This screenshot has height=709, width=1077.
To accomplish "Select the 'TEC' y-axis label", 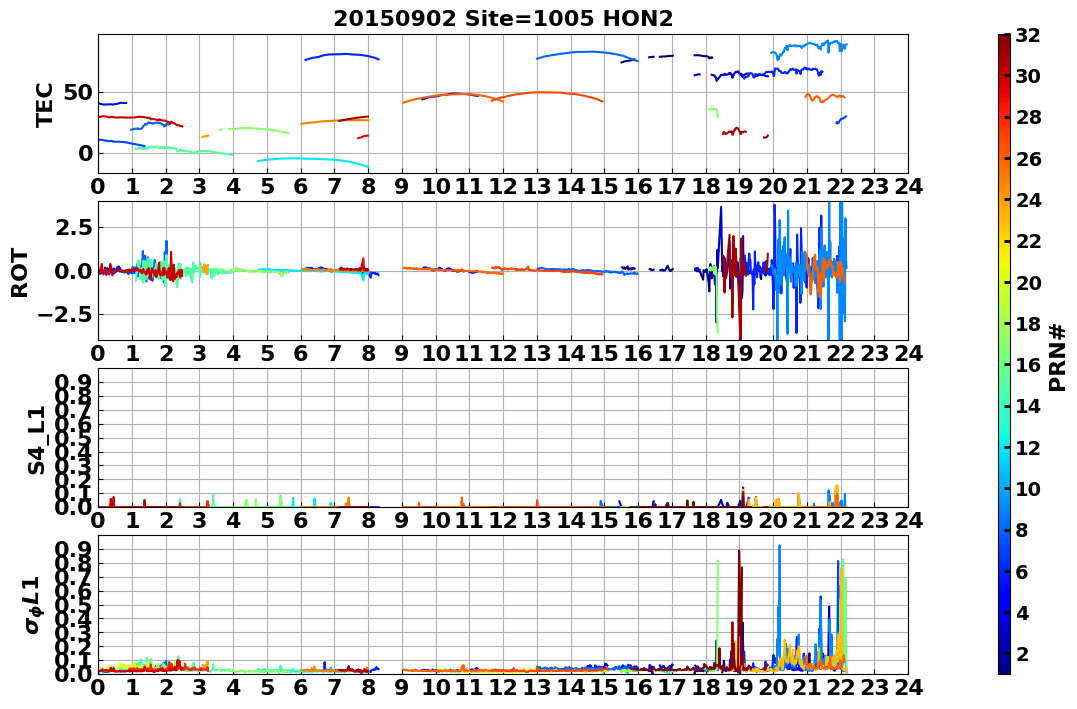I will [x=45, y=104].
